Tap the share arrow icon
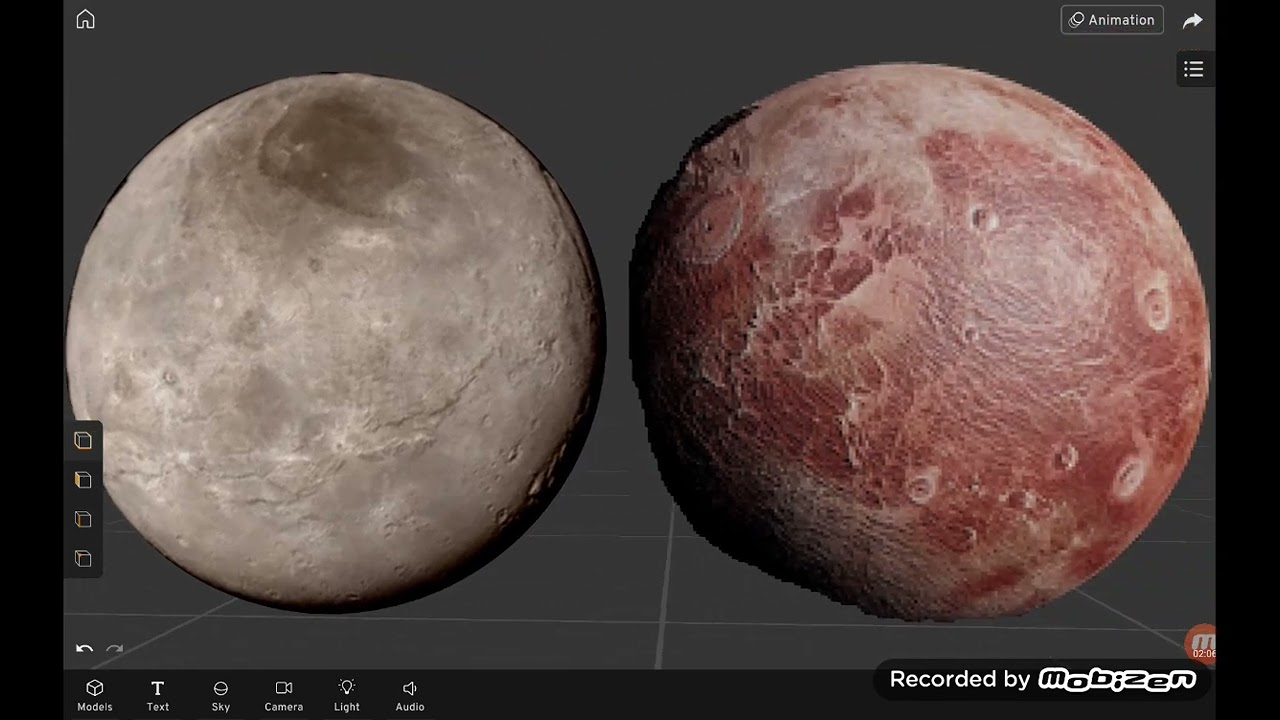Viewport: 1280px width, 720px height. pos(1192,20)
